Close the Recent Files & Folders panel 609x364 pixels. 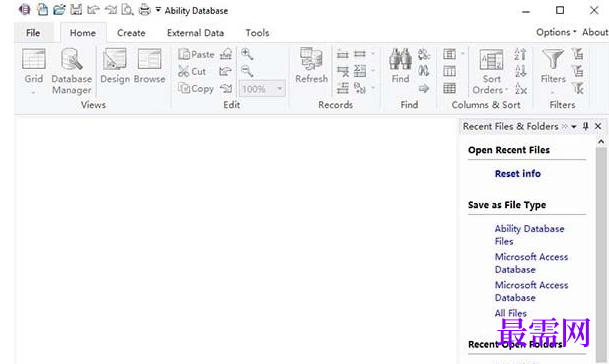tap(598, 126)
